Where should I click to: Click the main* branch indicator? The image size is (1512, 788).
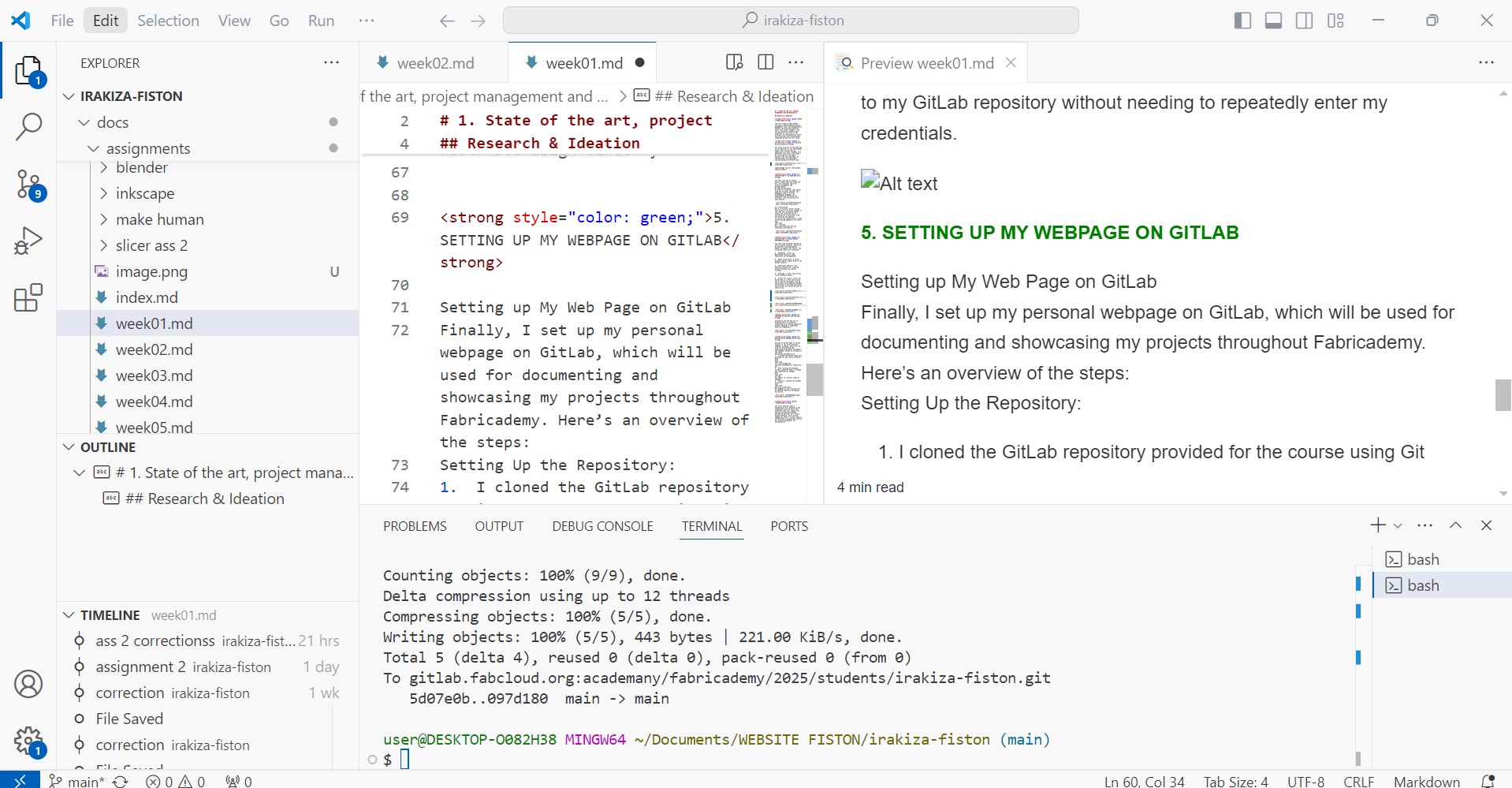(76, 781)
